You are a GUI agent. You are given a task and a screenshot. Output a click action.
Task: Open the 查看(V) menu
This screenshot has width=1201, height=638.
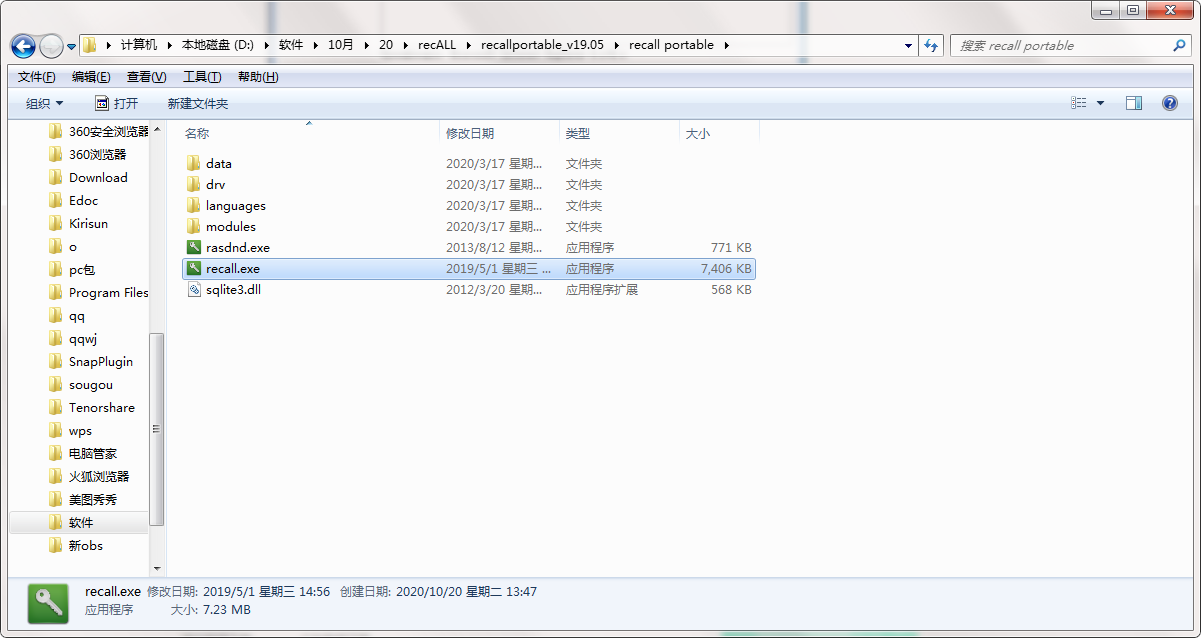146,77
